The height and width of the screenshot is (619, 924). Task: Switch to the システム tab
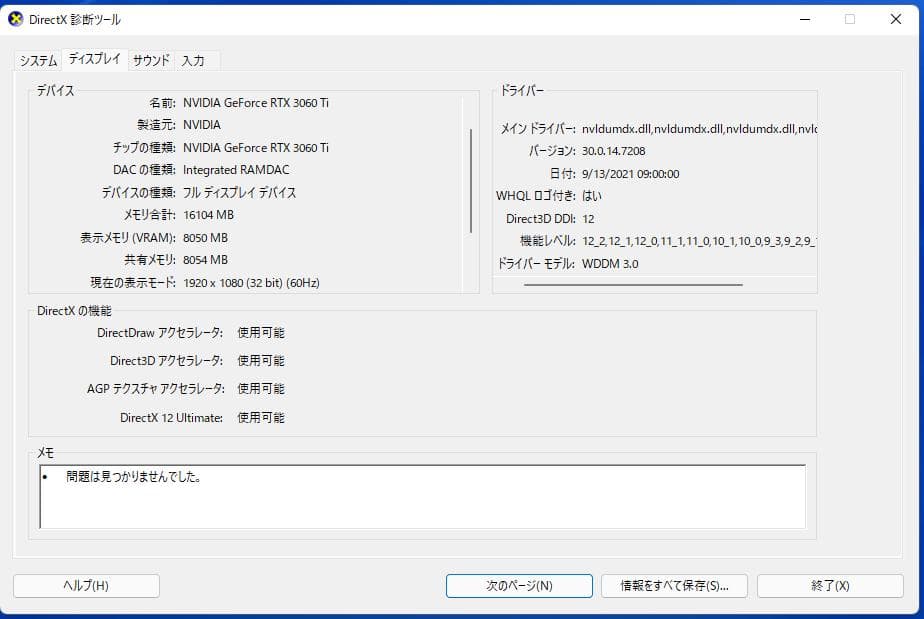click(x=37, y=60)
